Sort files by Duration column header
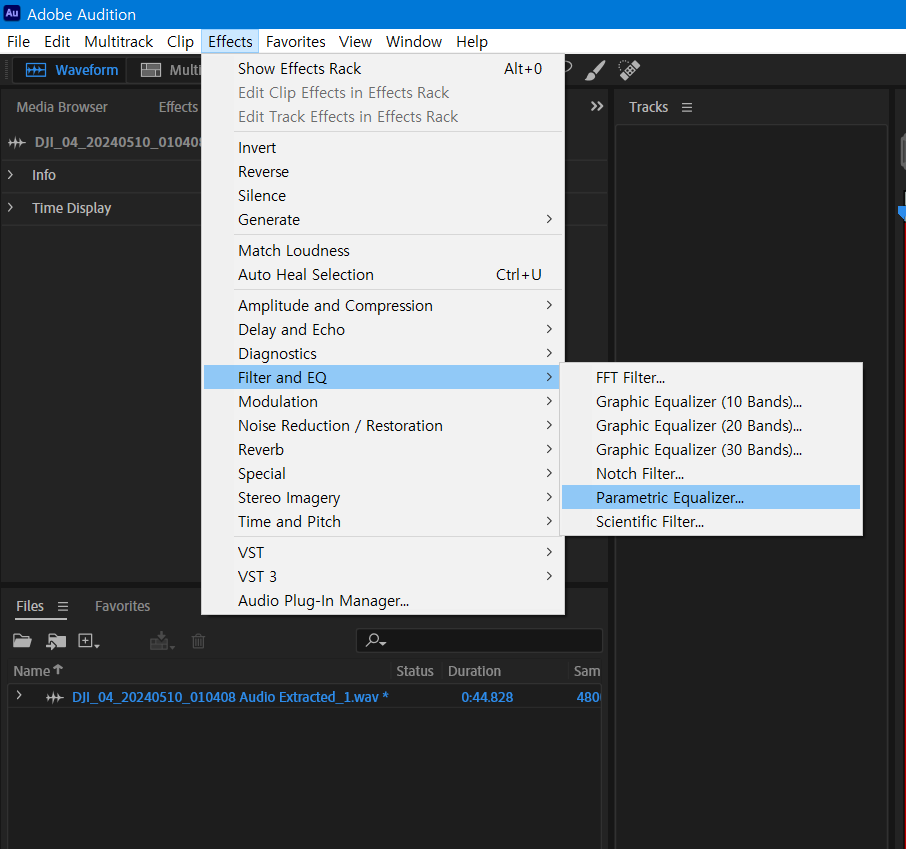Screen dimensions: 906x849 click(x=474, y=671)
